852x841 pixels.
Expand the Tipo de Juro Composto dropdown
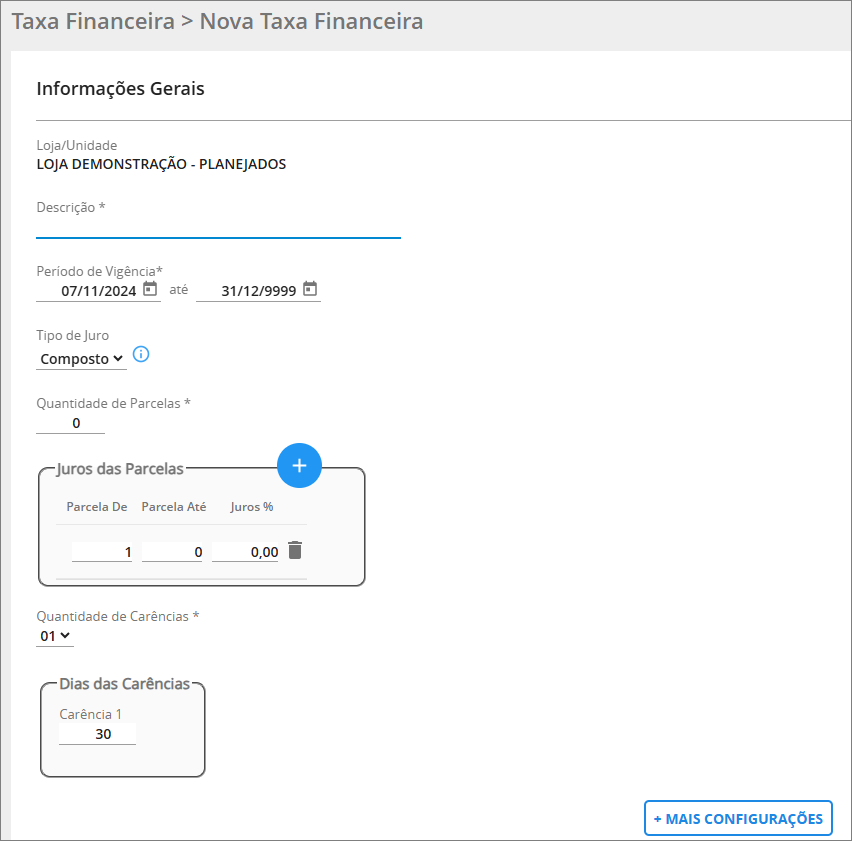(82, 359)
